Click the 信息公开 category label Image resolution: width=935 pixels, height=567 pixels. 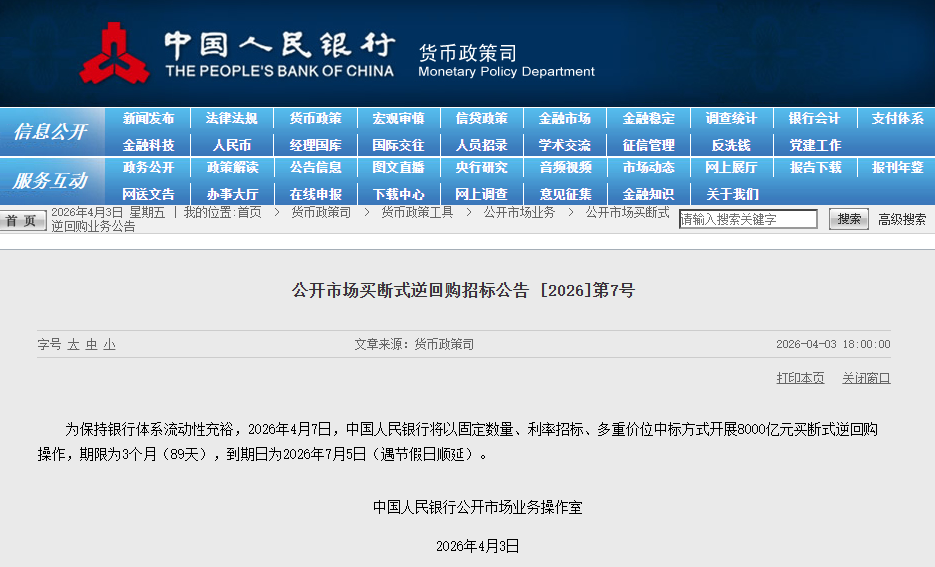click(x=50, y=132)
